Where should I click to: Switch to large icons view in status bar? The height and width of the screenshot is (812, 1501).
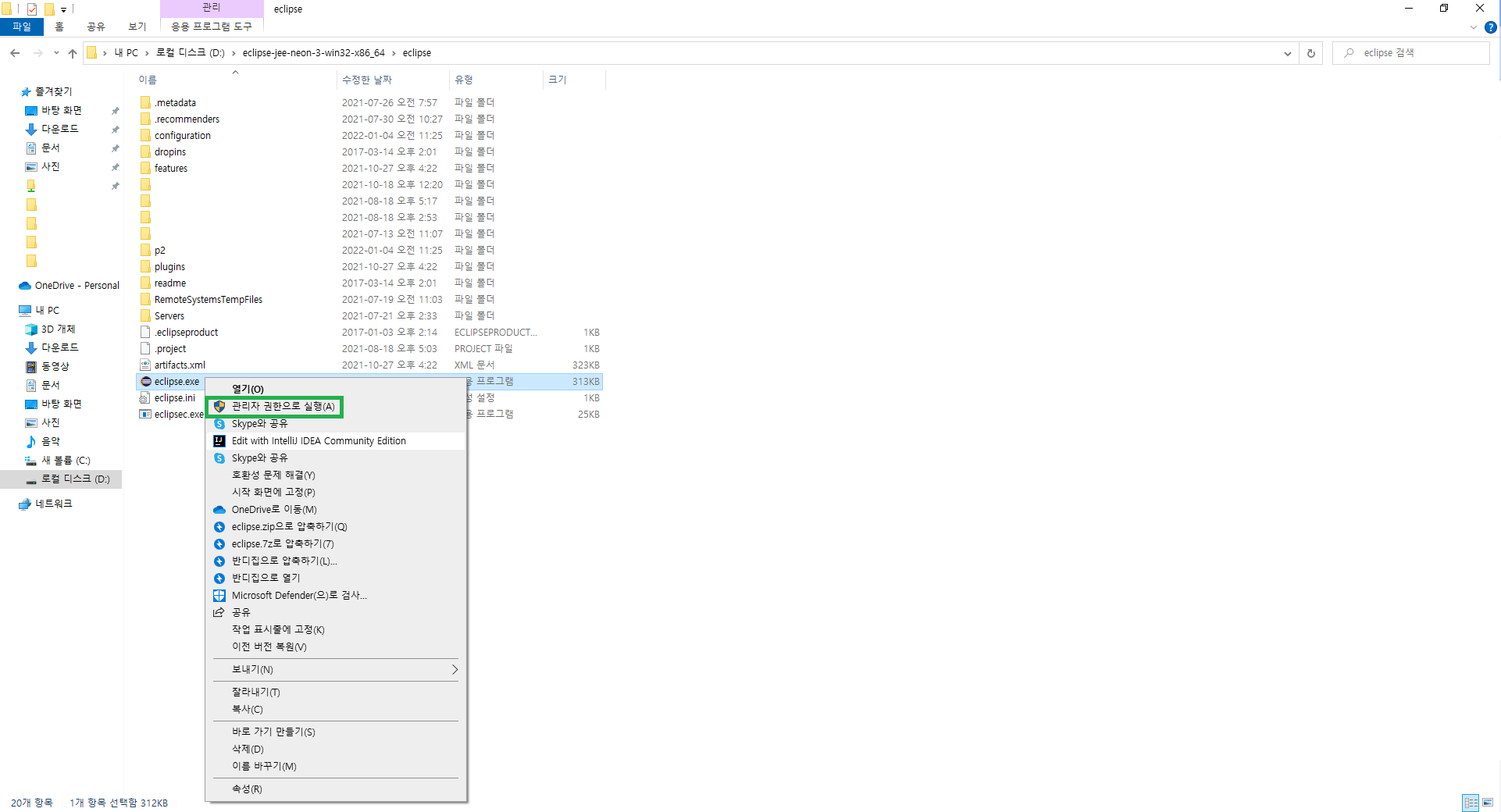click(x=1488, y=803)
